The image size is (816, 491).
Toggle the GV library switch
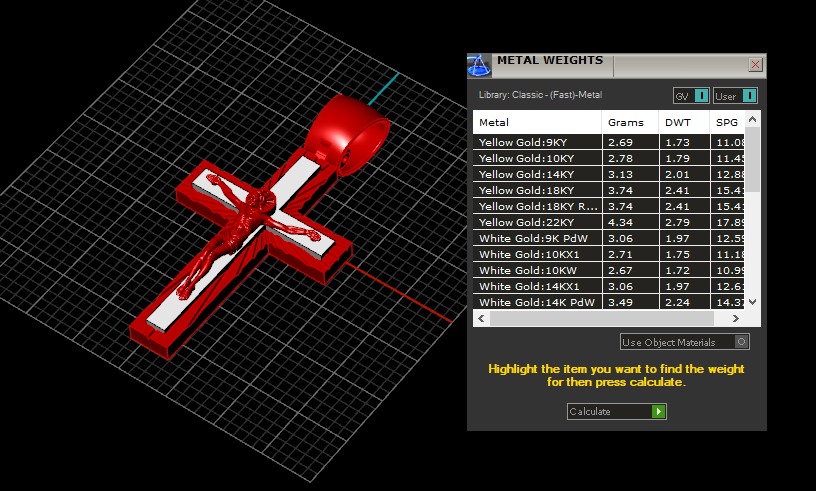point(691,96)
